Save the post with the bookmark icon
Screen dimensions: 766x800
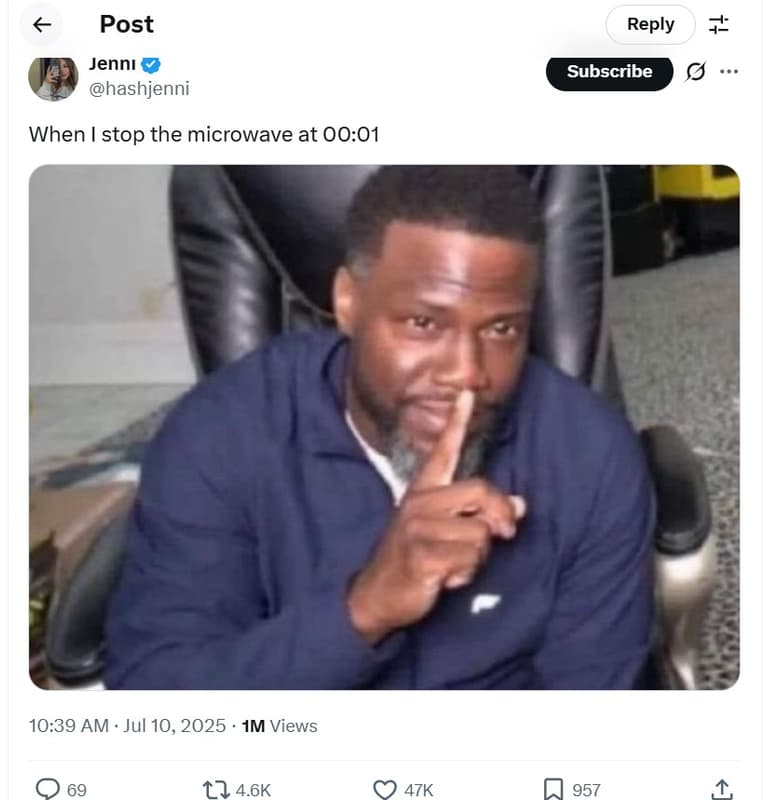click(x=553, y=789)
